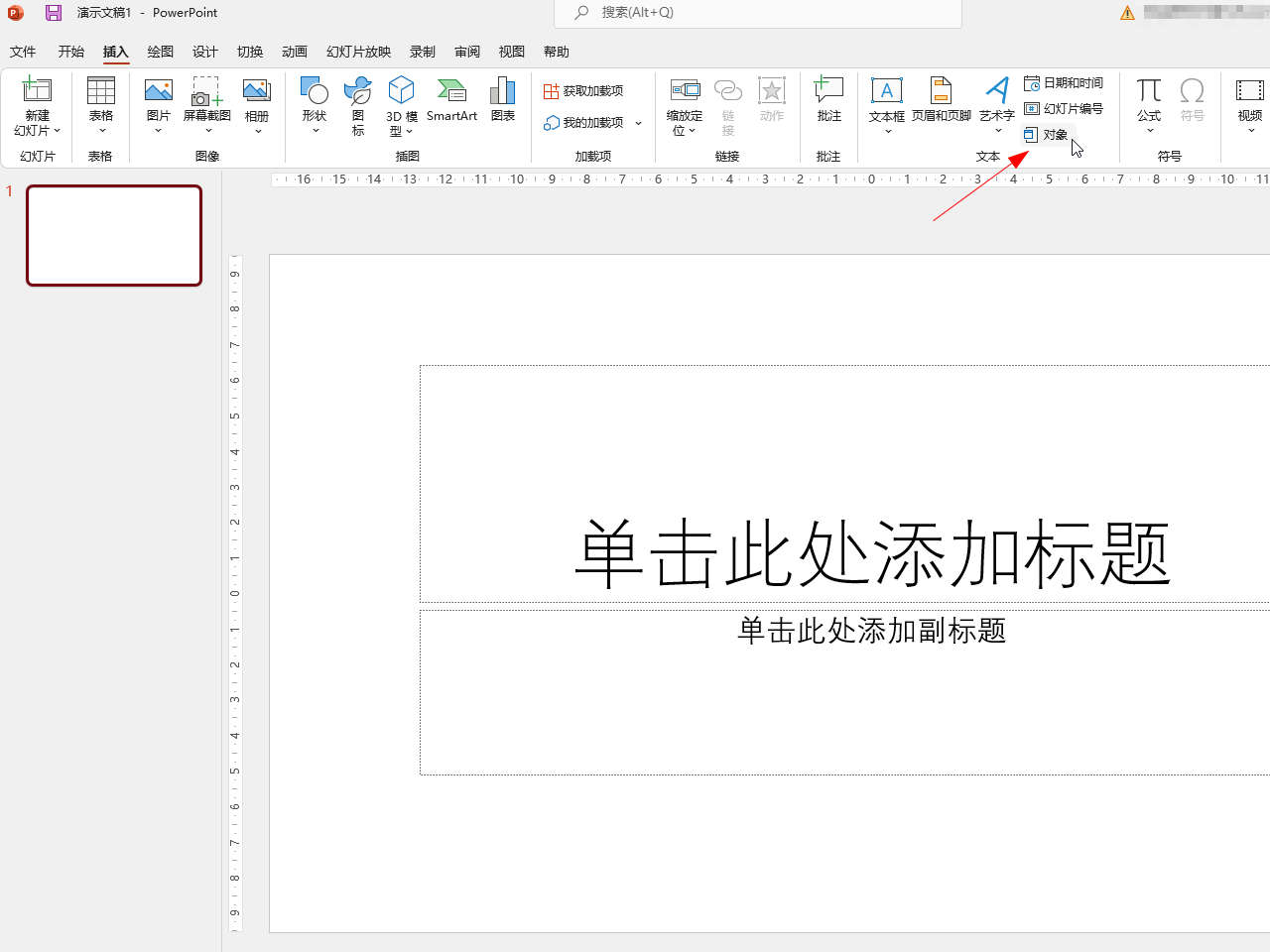Click the Zoom (缩放定位) icon
This screenshot has width=1270, height=952.
(x=685, y=91)
